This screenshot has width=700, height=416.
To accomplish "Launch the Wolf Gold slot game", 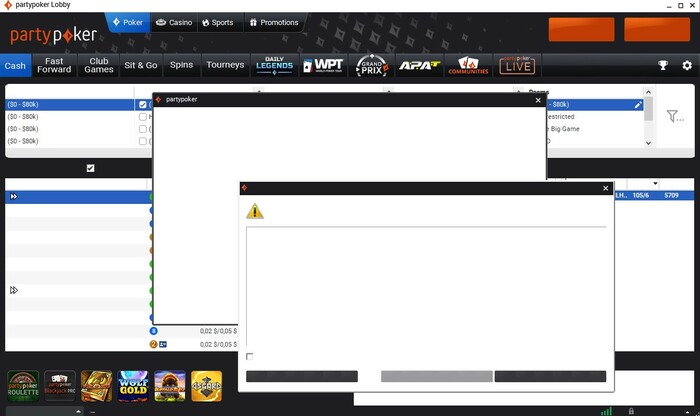I will pyautogui.click(x=133, y=386).
